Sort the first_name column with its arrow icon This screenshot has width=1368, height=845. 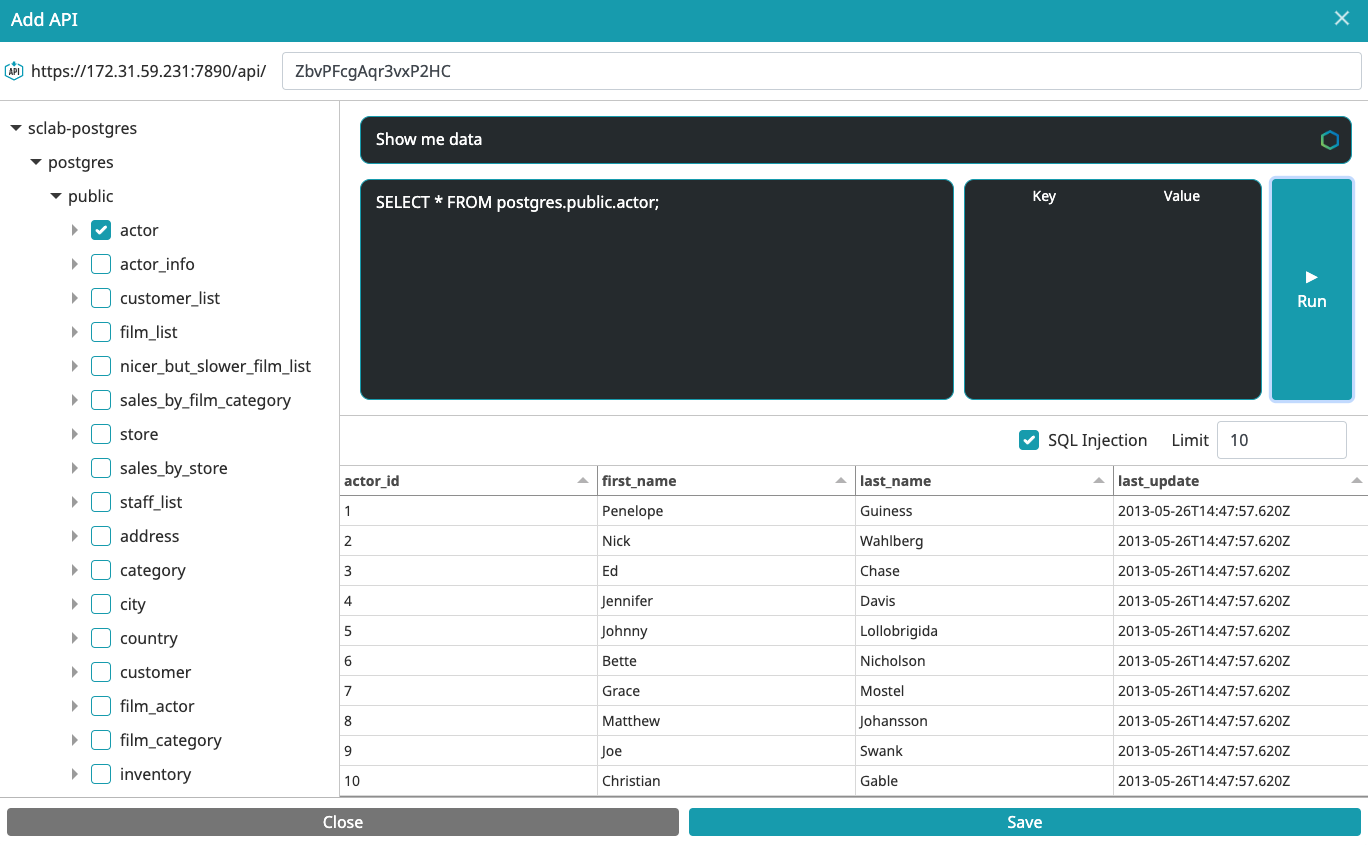841,481
